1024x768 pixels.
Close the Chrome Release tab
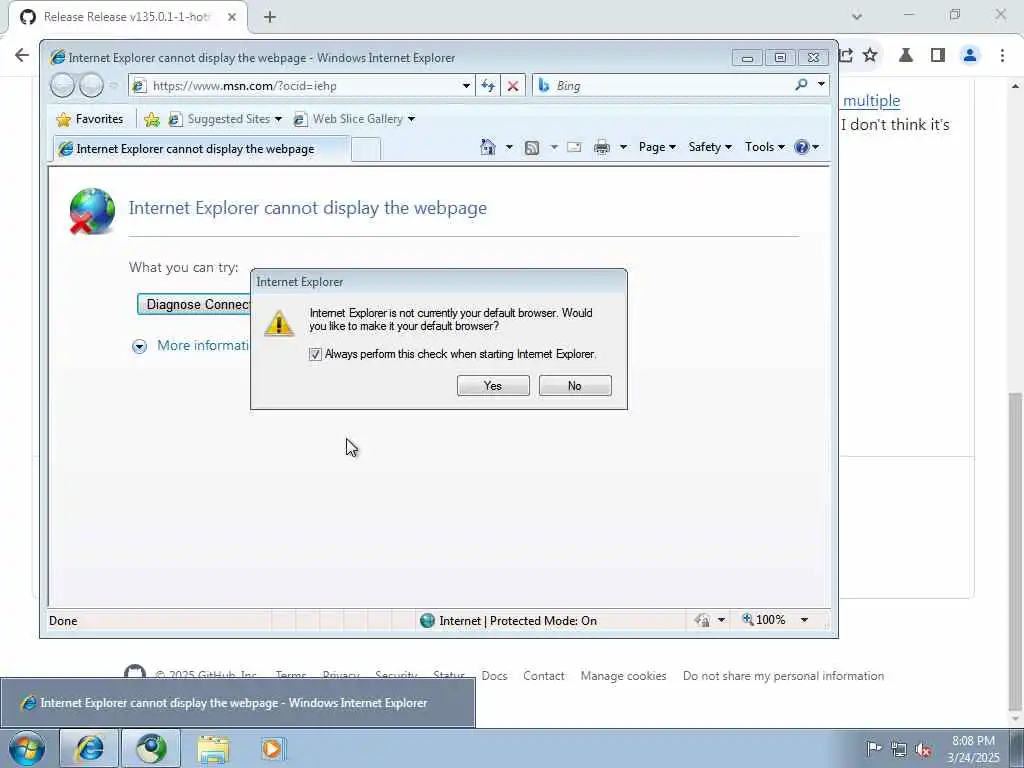pyautogui.click(x=232, y=17)
